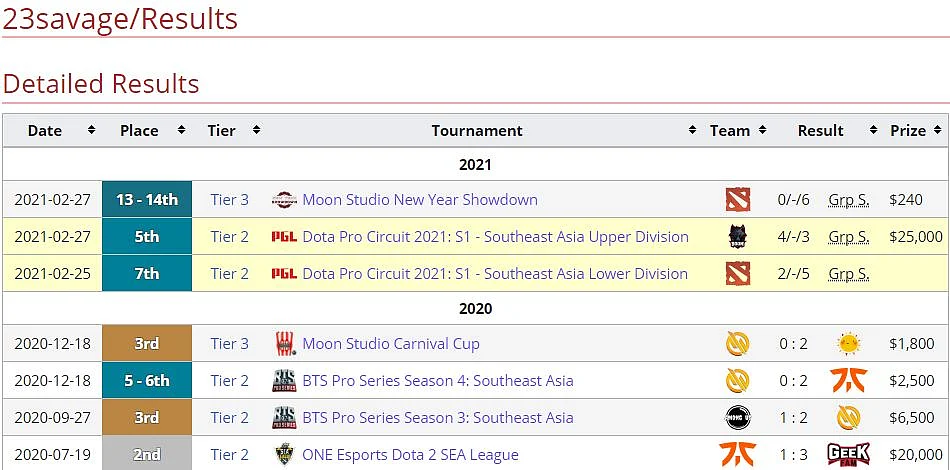Click the Geek Fam opponent logo

[x=848, y=454]
